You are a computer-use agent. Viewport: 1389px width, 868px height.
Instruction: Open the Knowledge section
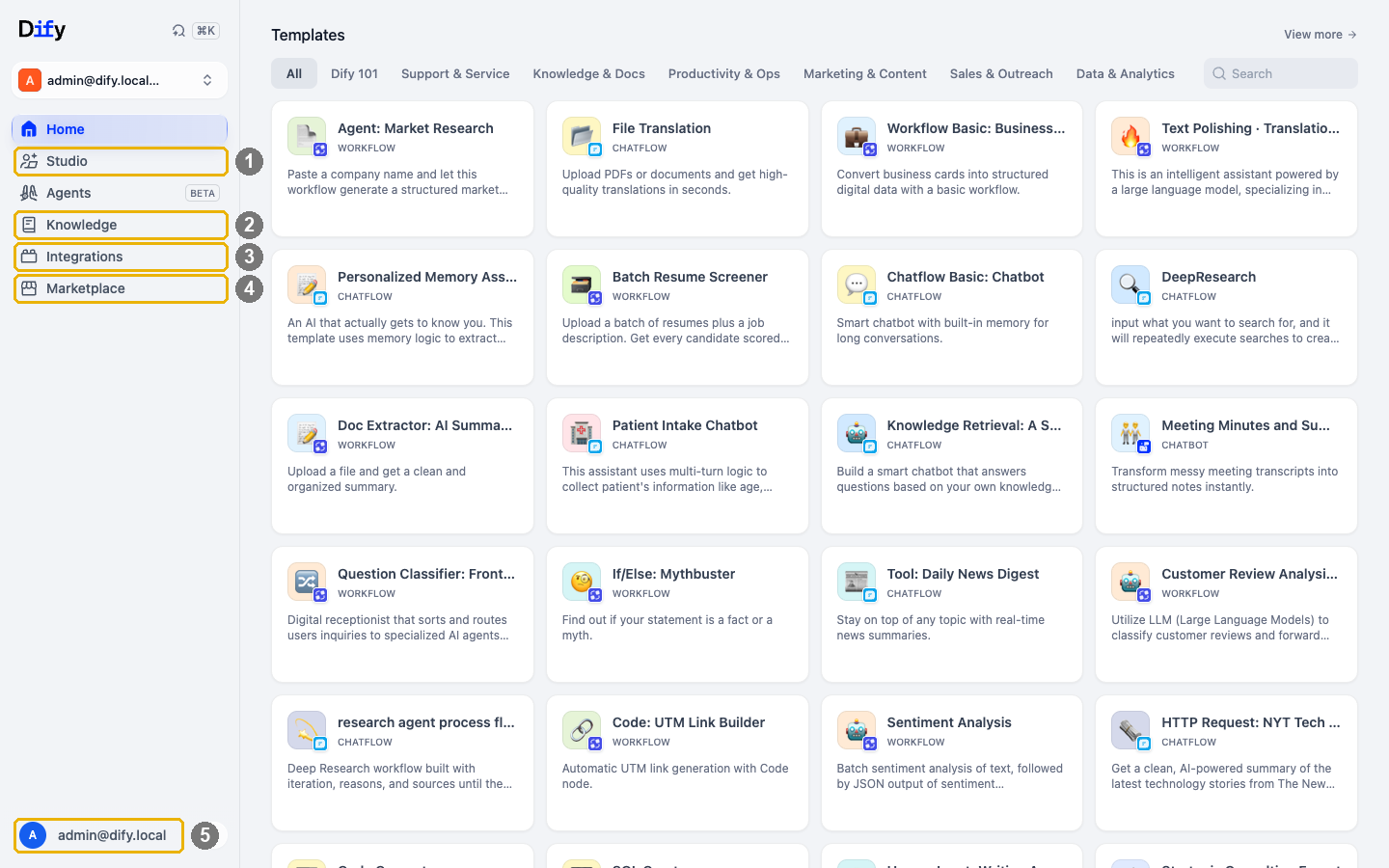(x=121, y=225)
